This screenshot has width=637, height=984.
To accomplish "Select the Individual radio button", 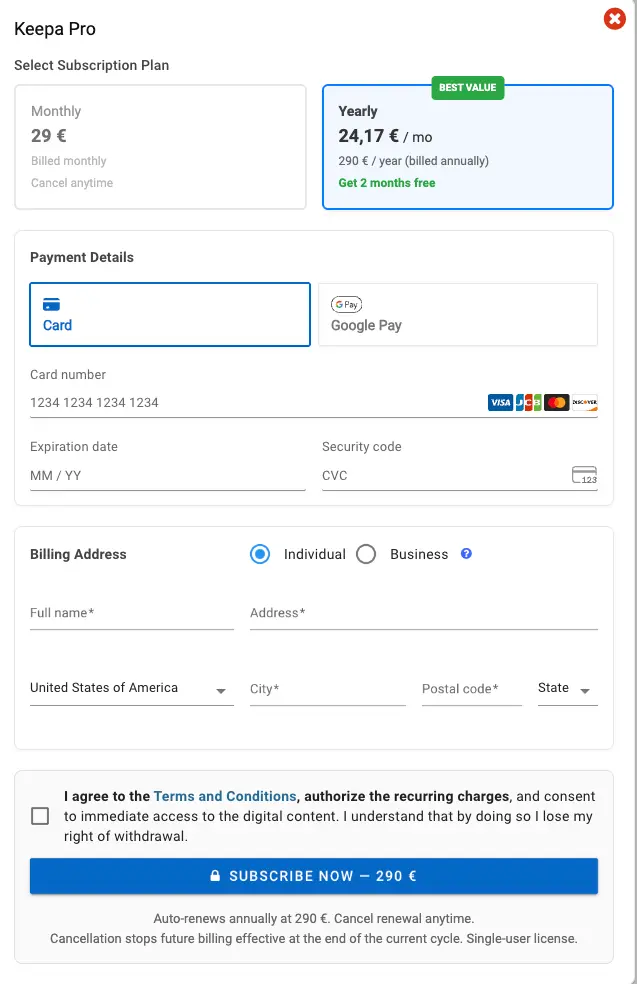I will click(x=260, y=554).
